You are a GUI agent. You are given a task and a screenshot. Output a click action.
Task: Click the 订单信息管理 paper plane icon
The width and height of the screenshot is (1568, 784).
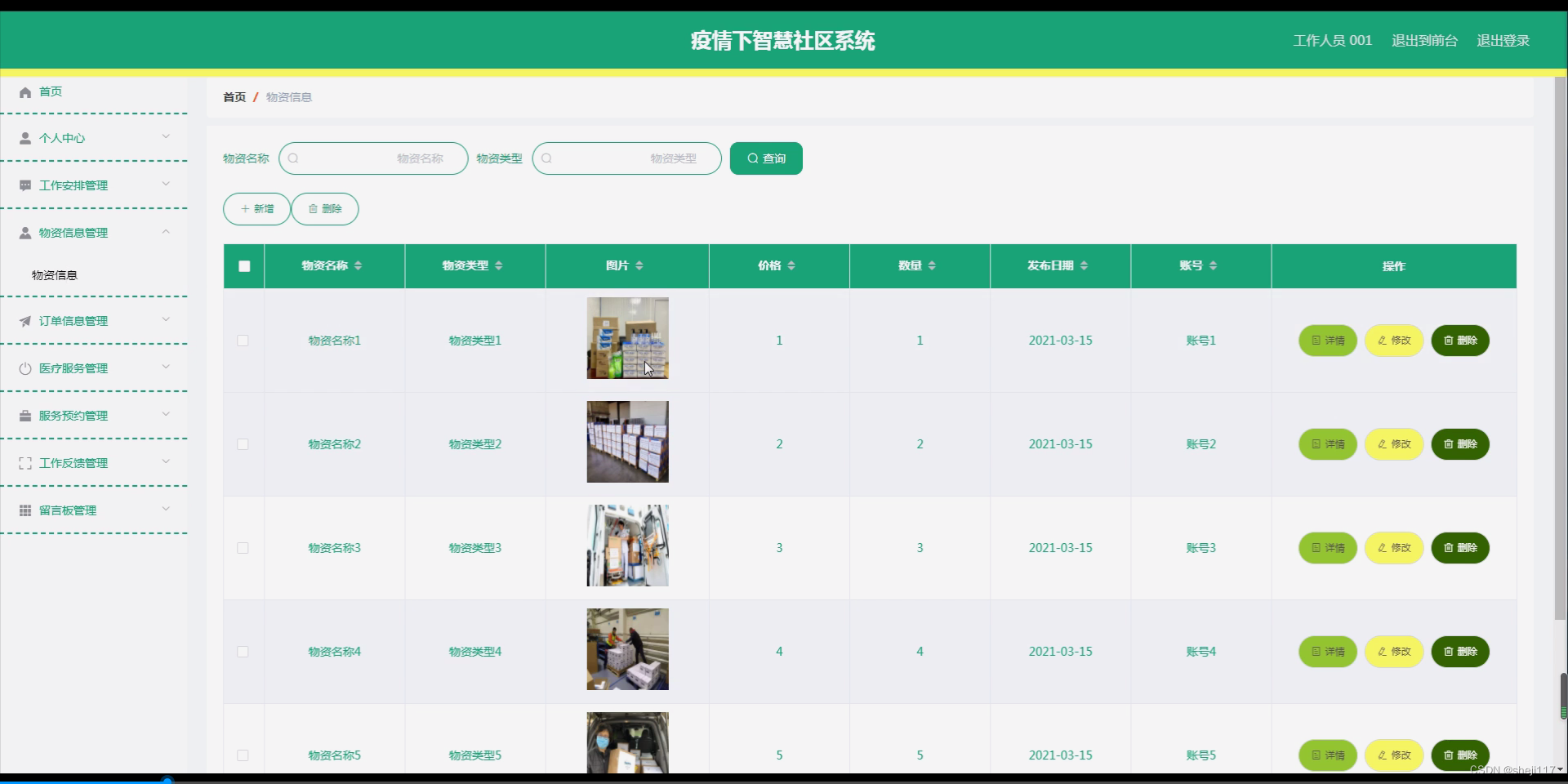pos(25,322)
